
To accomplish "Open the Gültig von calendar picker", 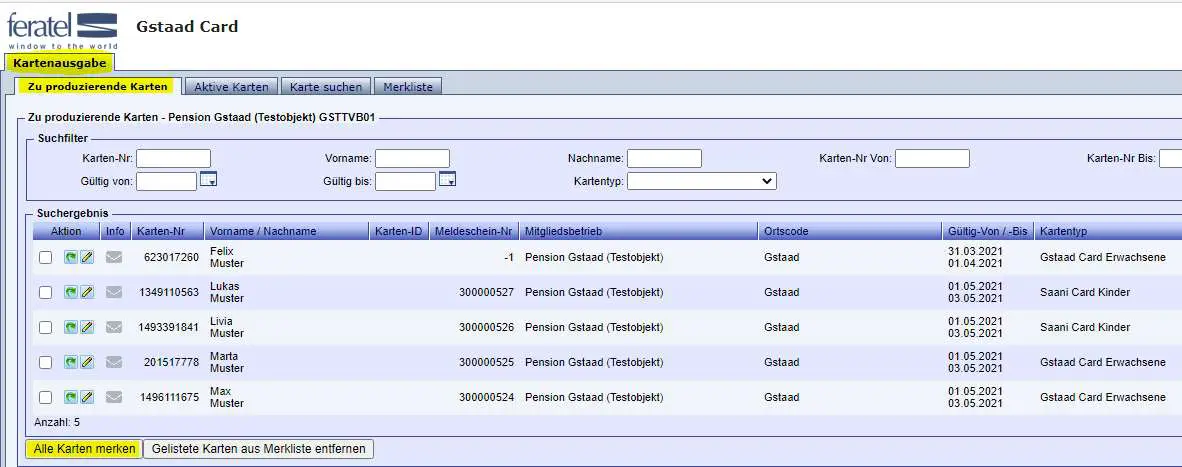I will (x=208, y=179).
